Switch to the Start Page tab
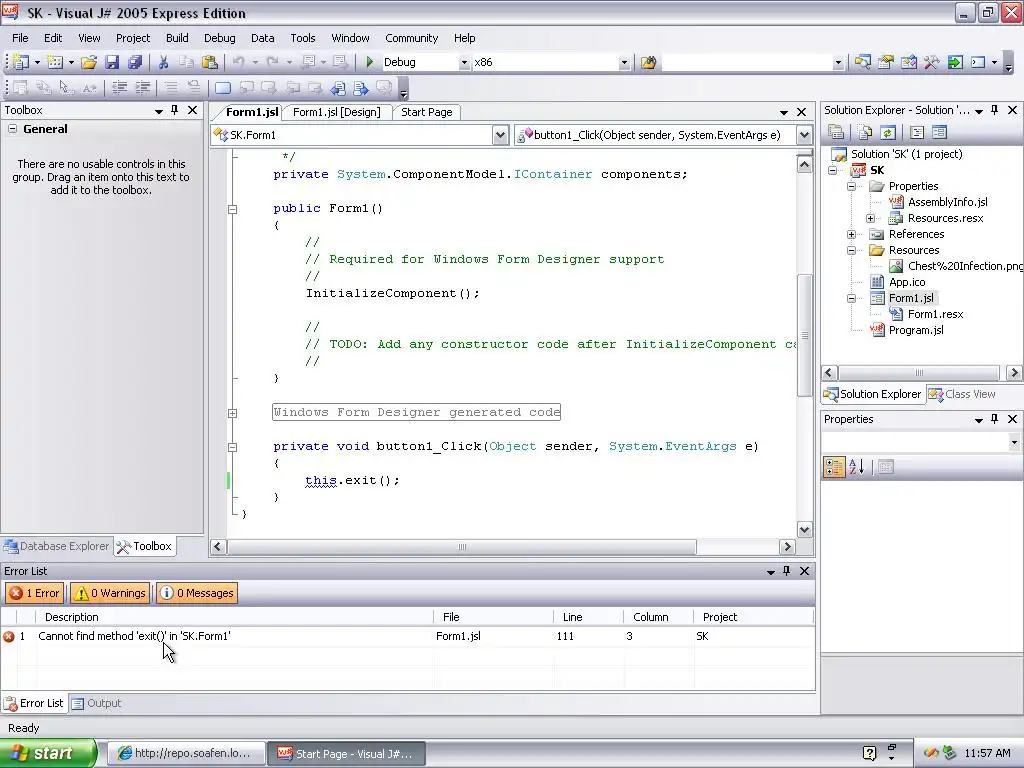 pos(426,112)
